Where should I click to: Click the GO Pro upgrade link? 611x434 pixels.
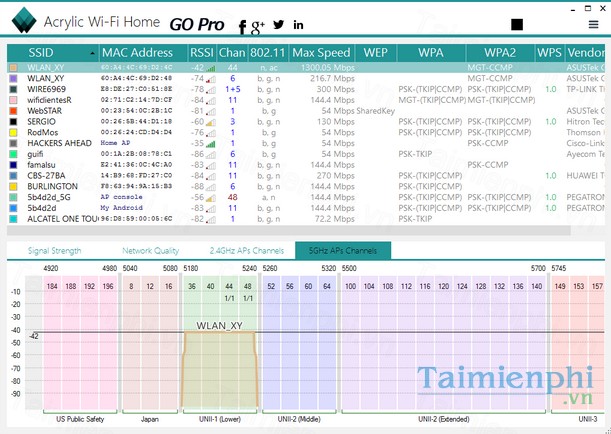[197, 25]
